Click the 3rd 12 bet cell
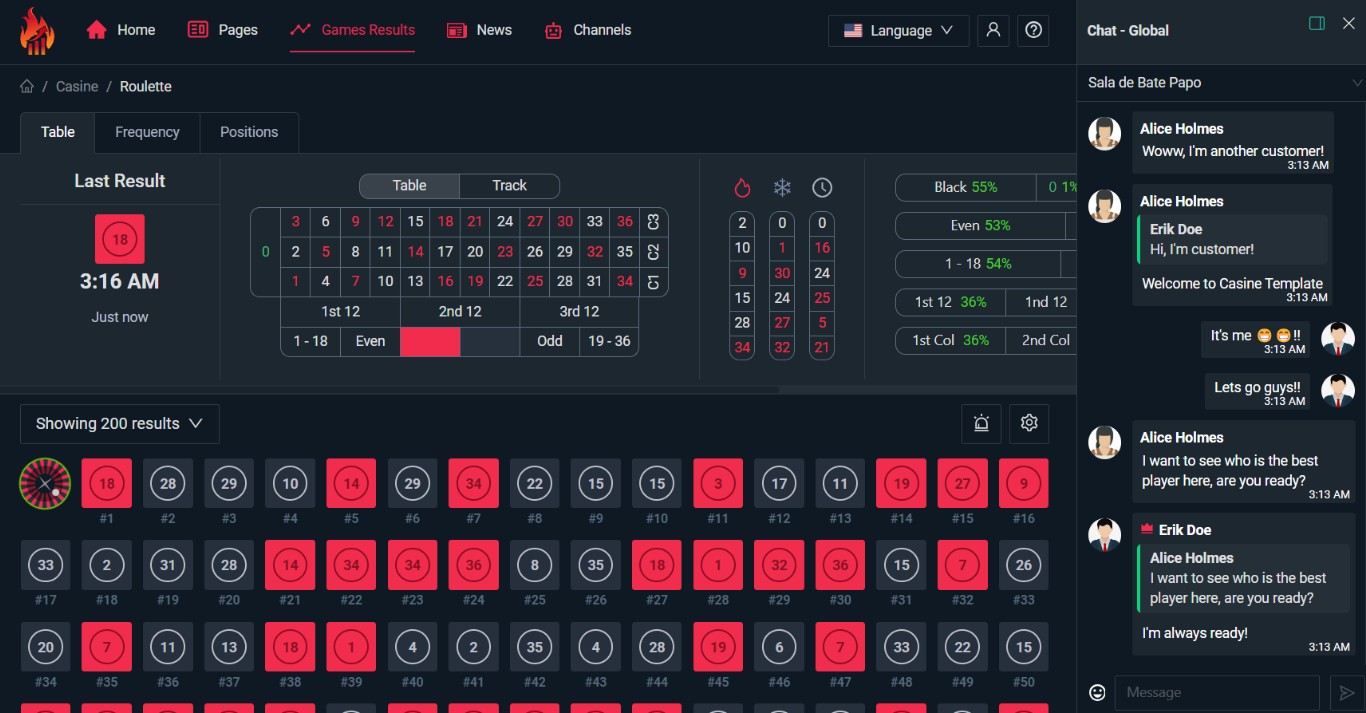Viewport: 1366px width, 713px height. (x=579, y=311)
